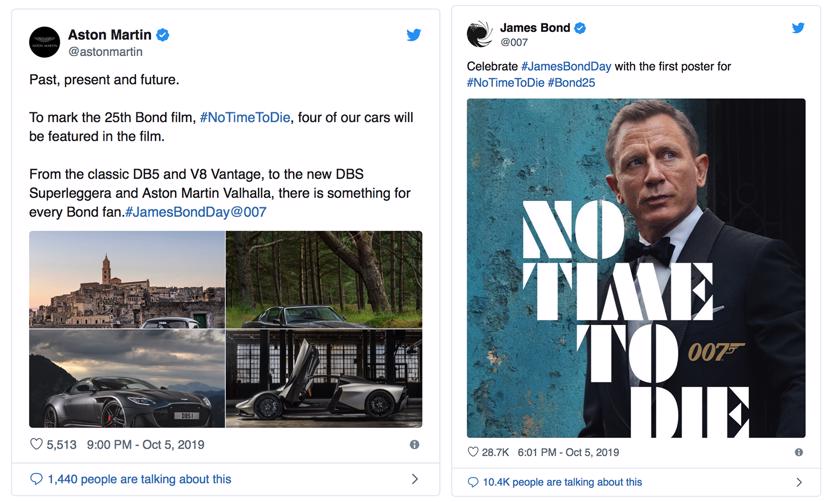827x502 pixels.
Task: Open #NoTimeToDie hashtag in Aston Martin tweet
Action: tap(245, 117)
